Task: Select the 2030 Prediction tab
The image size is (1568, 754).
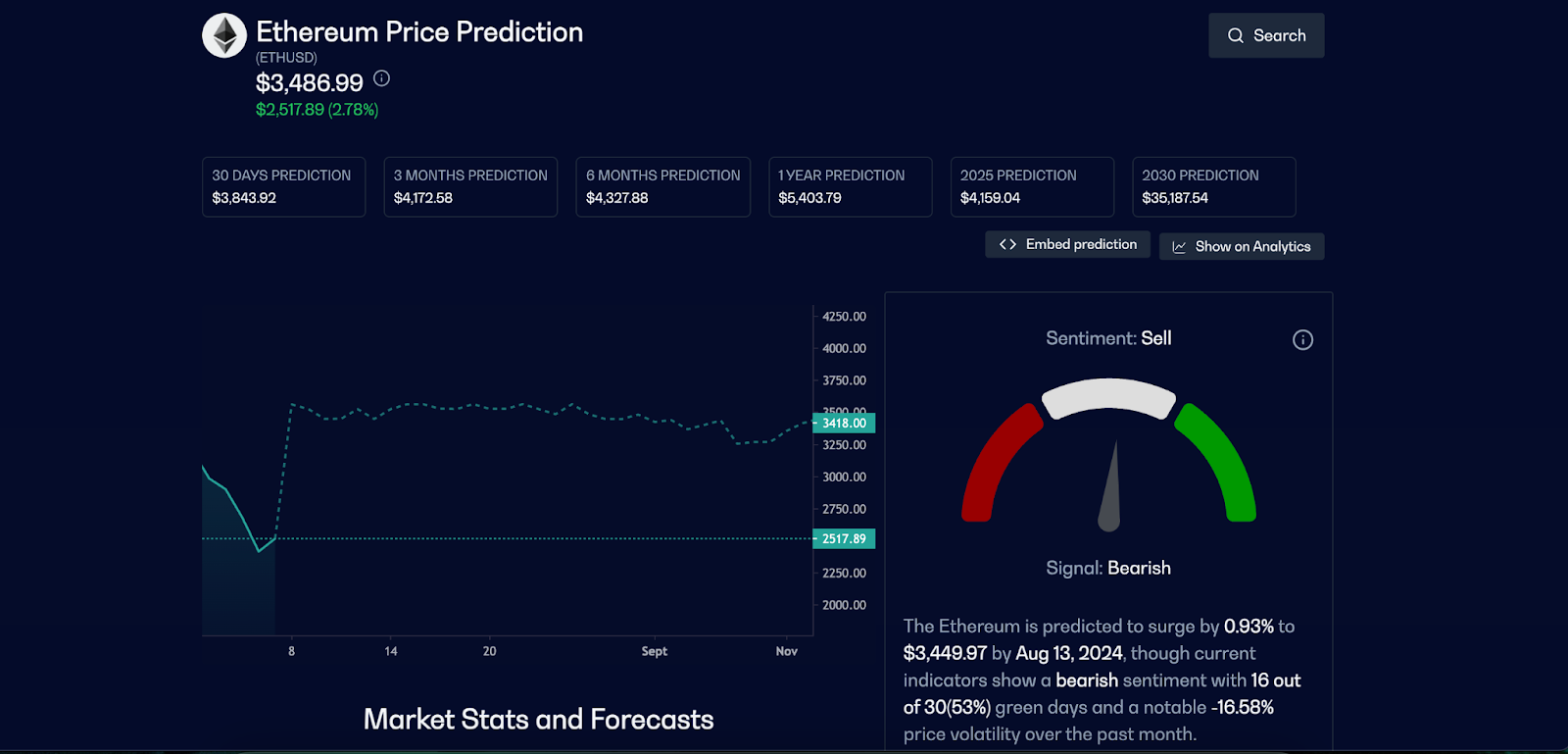Action: pos(1214,186)
